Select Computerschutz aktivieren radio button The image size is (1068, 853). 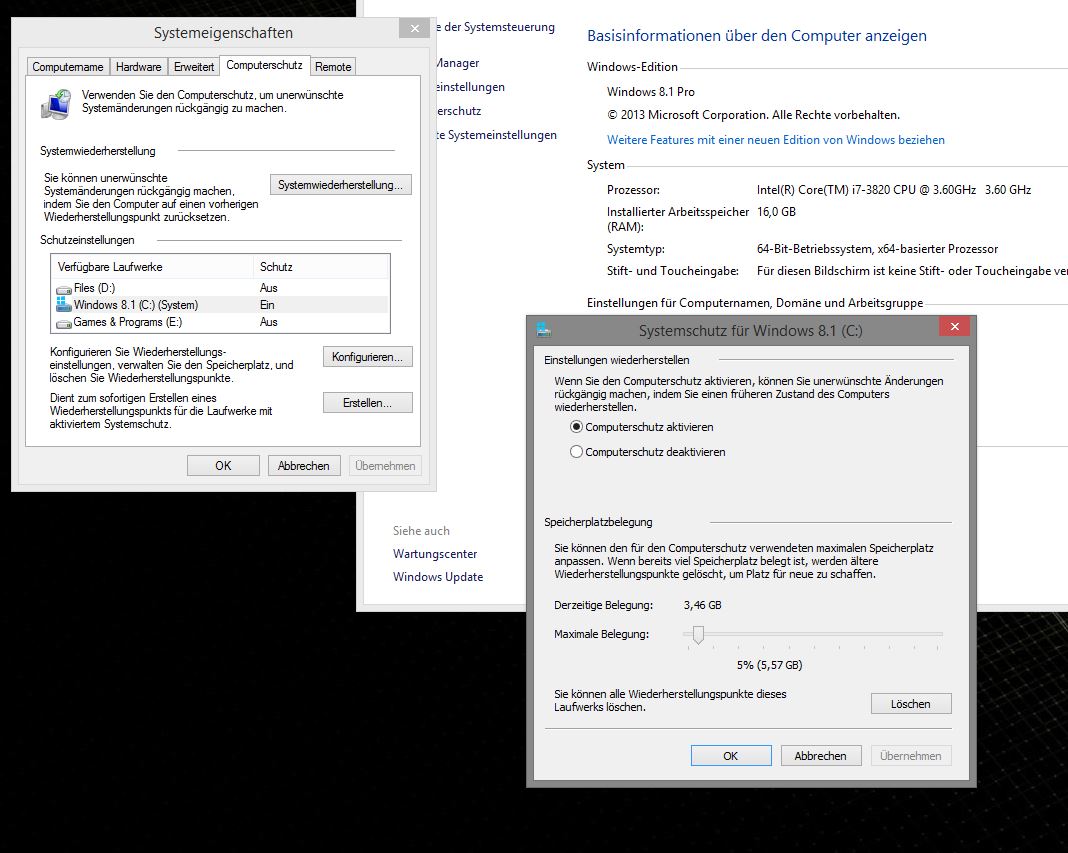click(x=576, y=427)
